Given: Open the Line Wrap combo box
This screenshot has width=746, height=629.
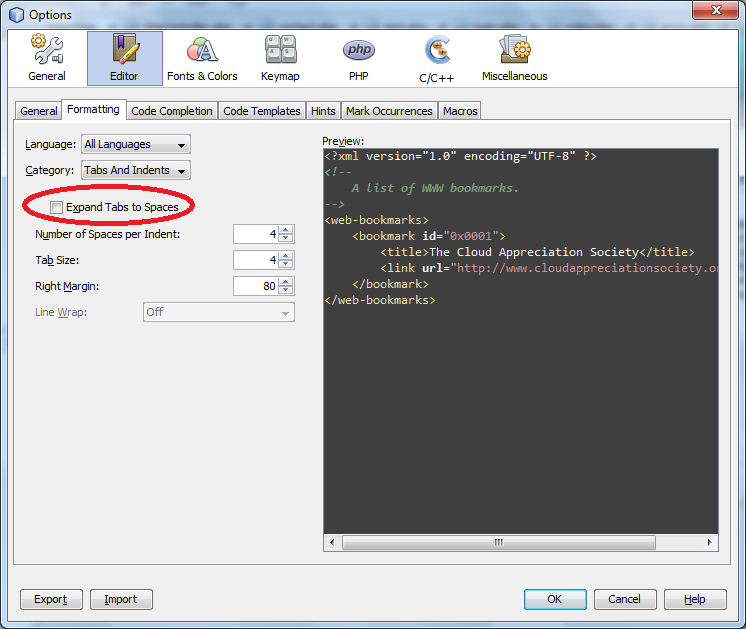Looking at the screenshot, I should (219, 312).
